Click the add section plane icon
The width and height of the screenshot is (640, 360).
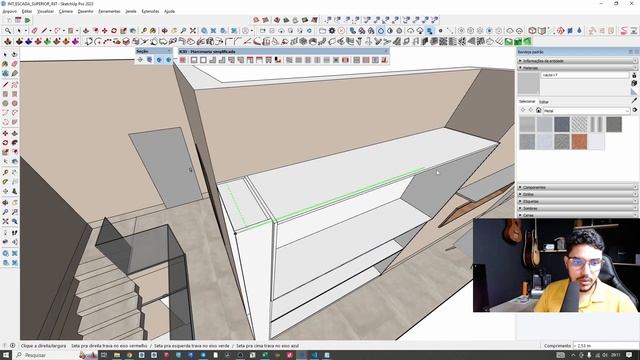pyautogui.click(x=140, y=60)
